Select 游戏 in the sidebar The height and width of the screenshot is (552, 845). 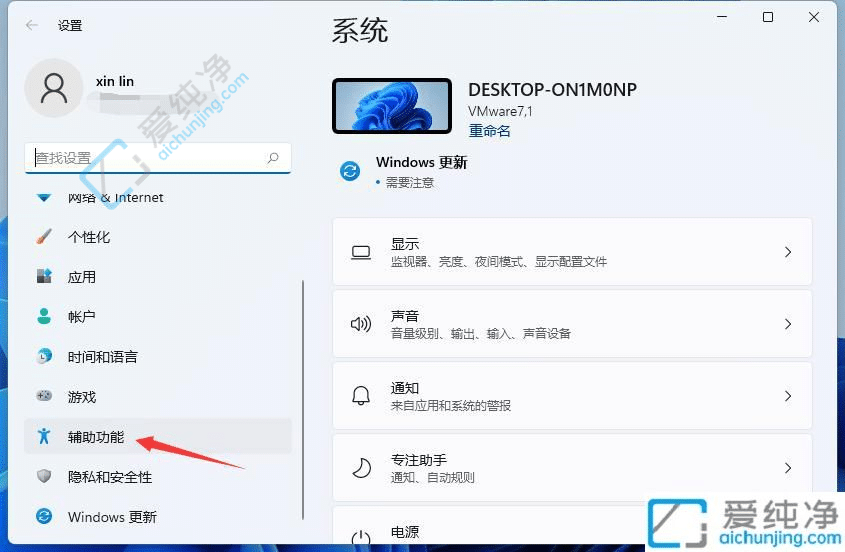point(158,396)
